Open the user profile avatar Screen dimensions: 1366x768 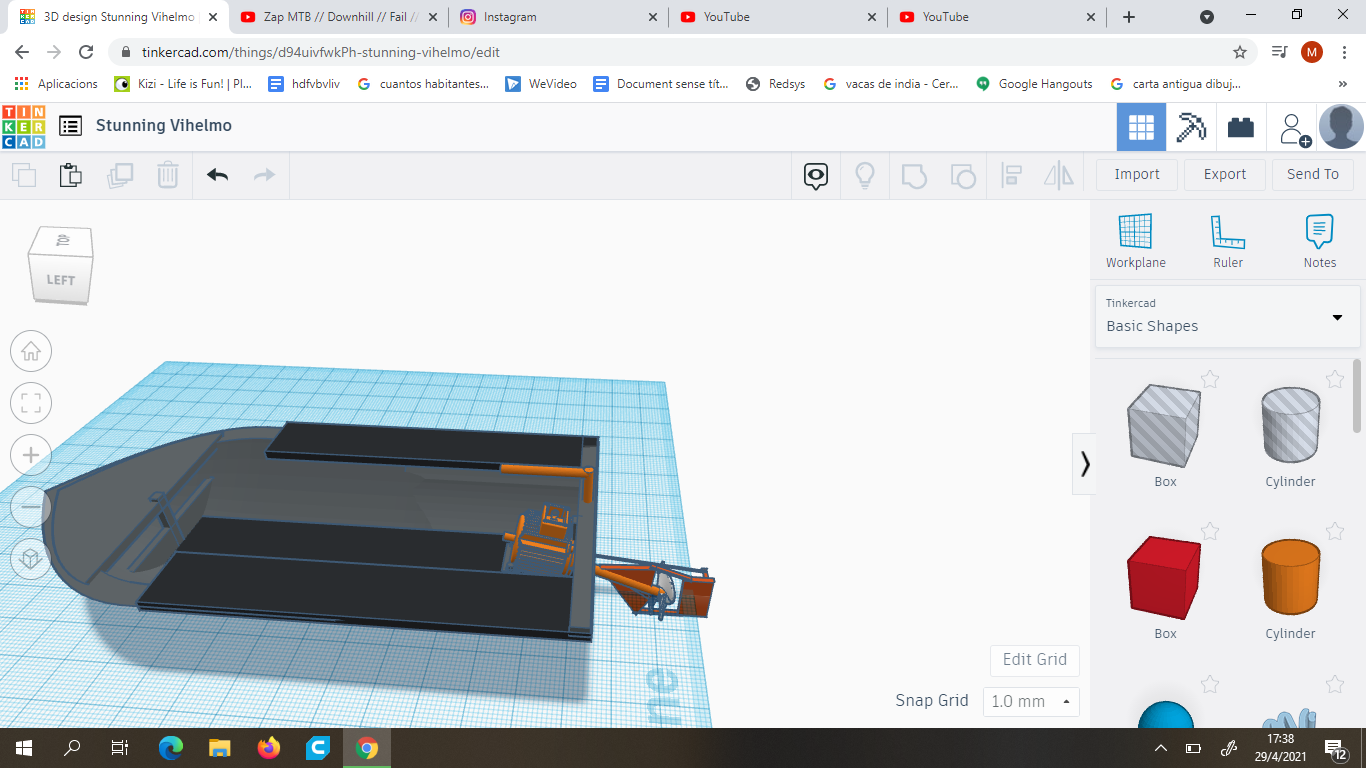tap(1341, 127)
